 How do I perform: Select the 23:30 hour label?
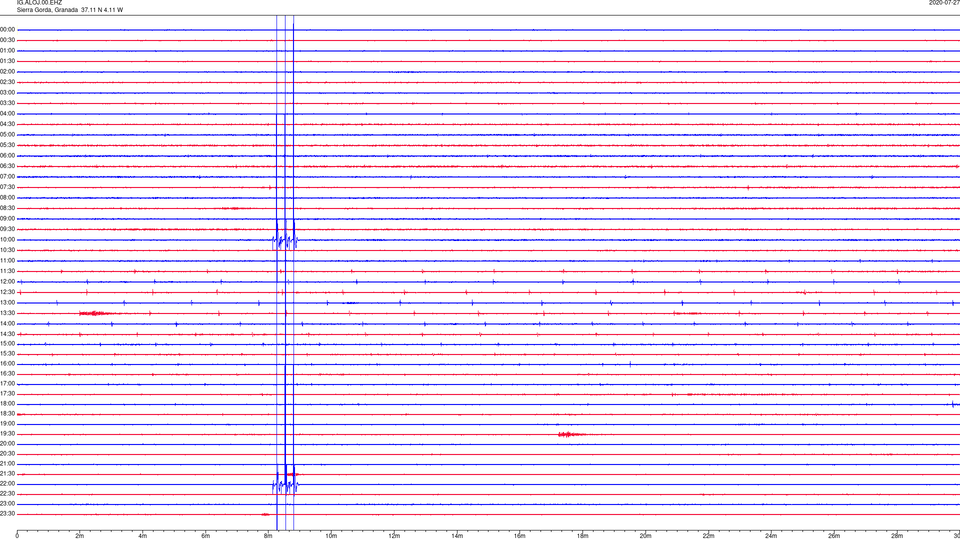pyautogui.click(x=7, y=514)
